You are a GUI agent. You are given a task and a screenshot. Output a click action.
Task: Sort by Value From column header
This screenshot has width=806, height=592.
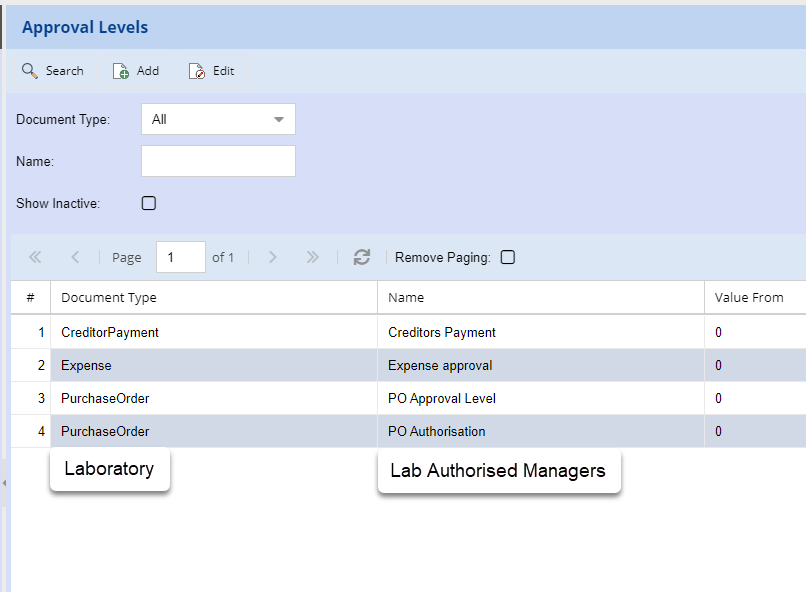point(749,297)
